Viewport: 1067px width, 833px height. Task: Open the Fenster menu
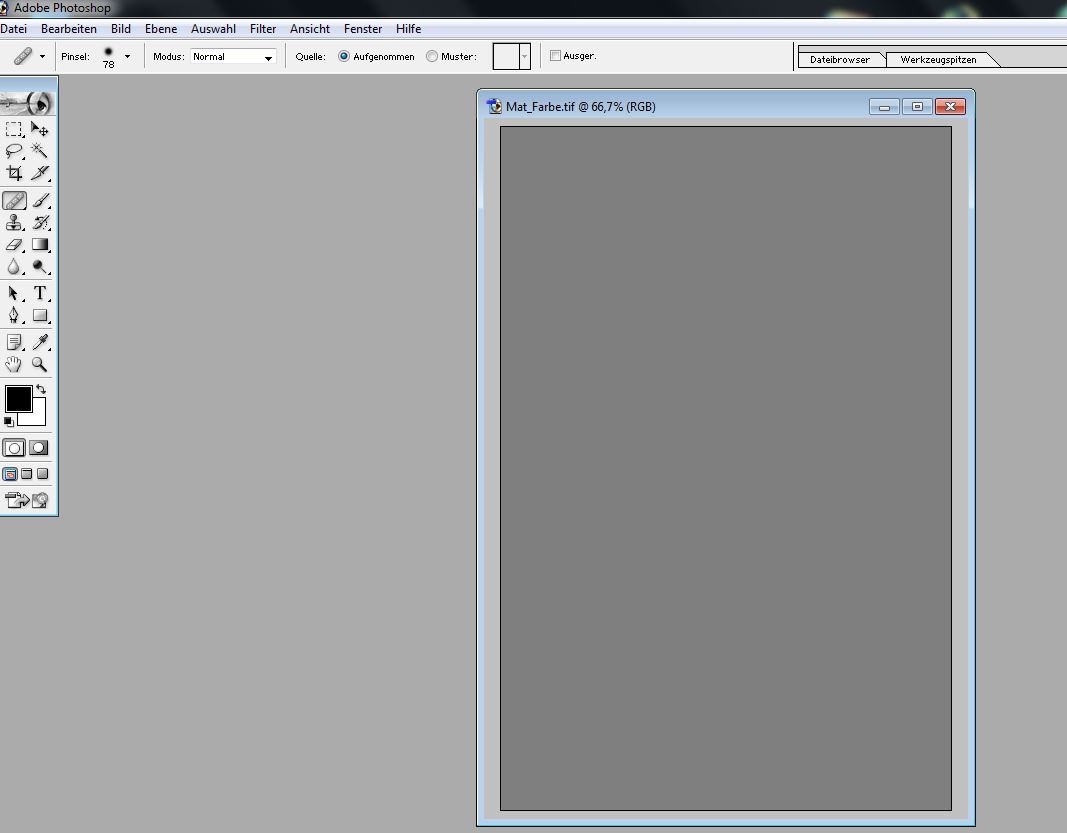pyautogui.click(x=363, y=29)
